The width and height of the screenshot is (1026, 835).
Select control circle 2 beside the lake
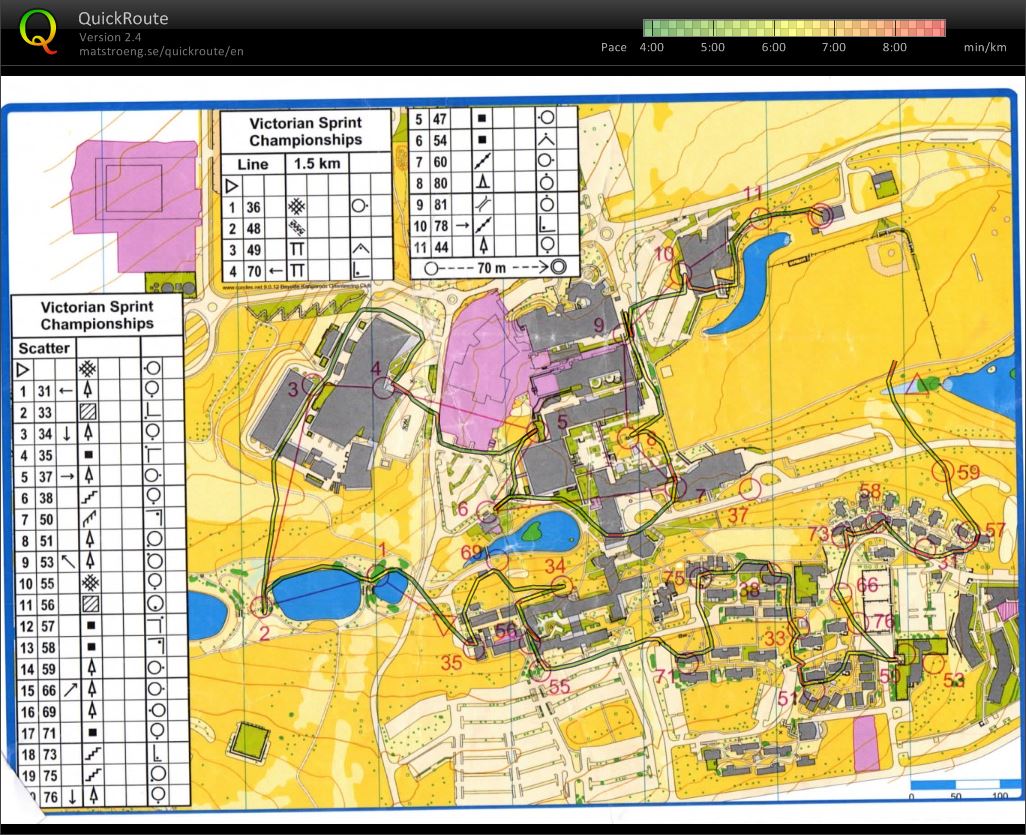262,606
